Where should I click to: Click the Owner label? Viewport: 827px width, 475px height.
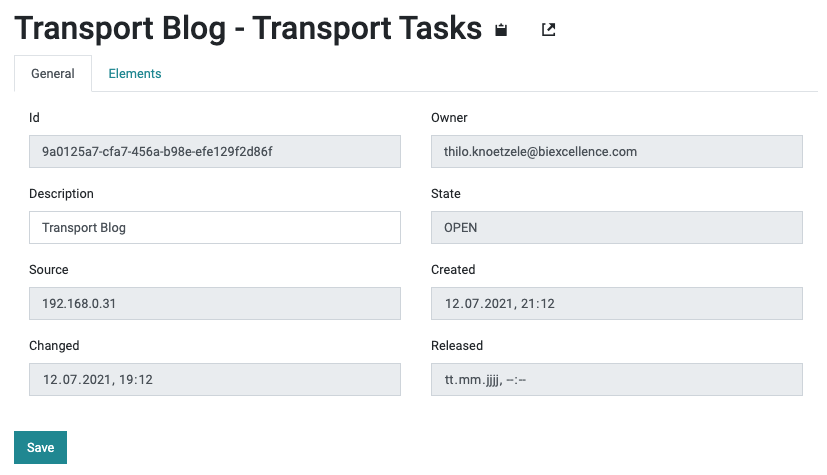449,118
